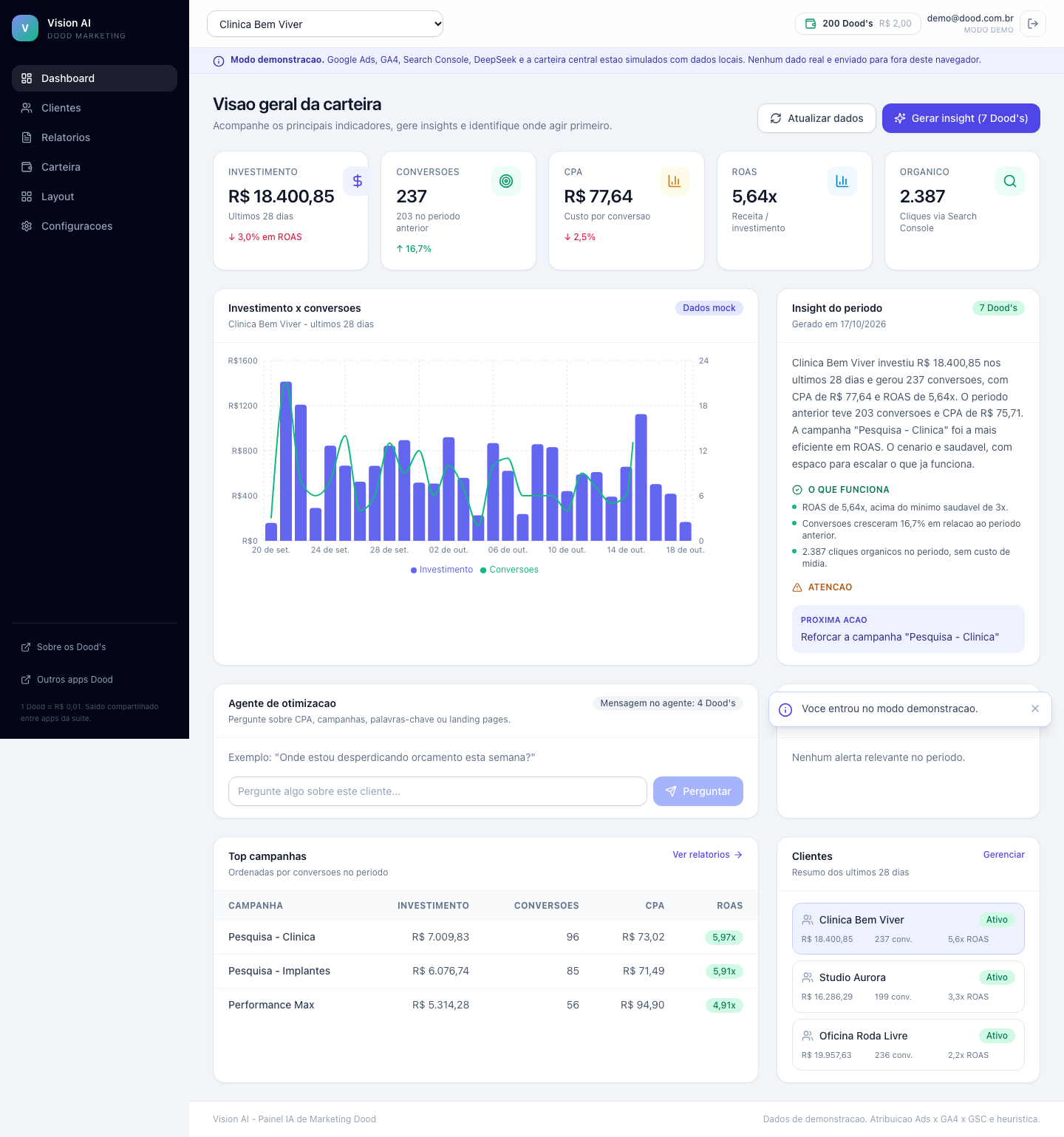Select the Studio Aurora client card
This screenshot has height=1137, width=1064.
click(x=908, y=986)
